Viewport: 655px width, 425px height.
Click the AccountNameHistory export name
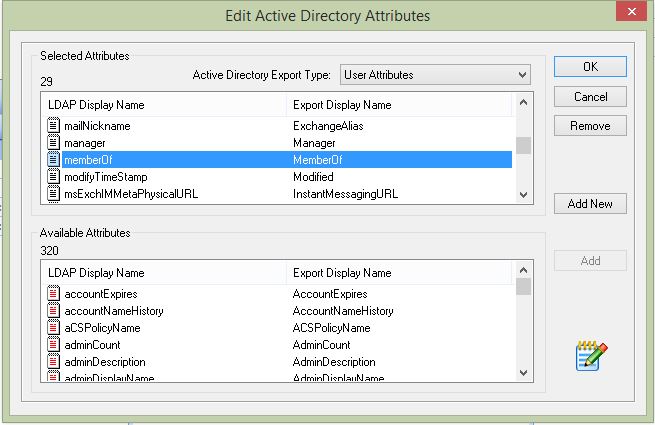tap(343, 311)
